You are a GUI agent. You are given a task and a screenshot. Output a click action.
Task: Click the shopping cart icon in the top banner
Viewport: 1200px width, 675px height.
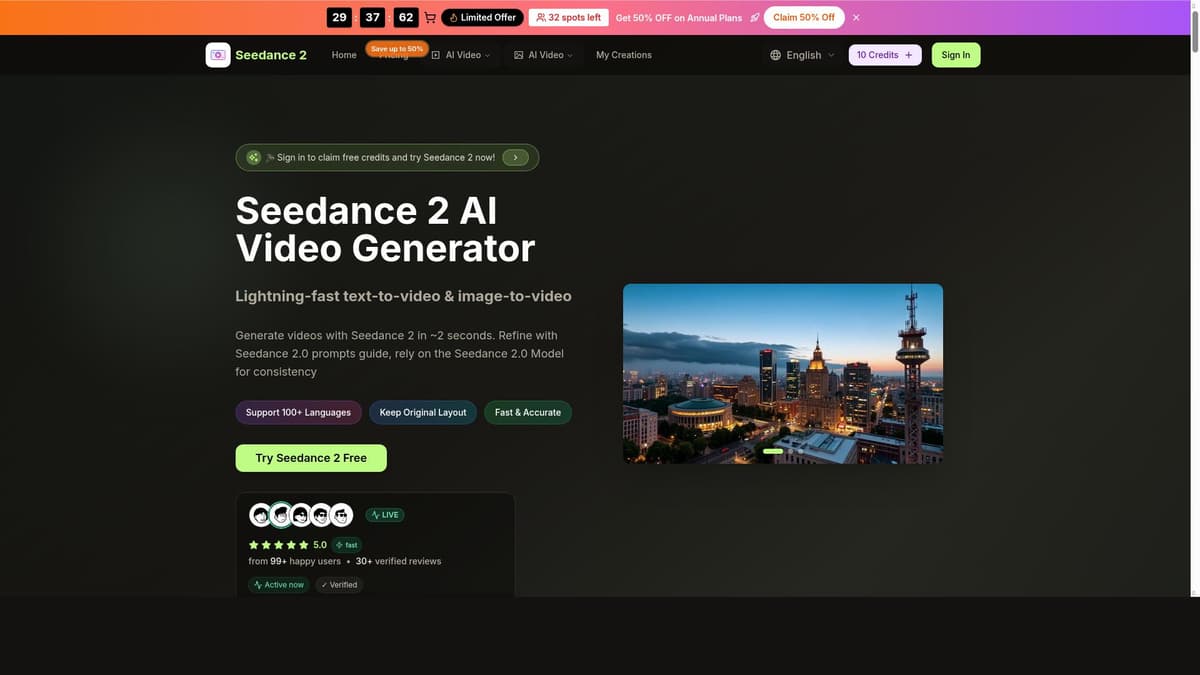point(429,16)
